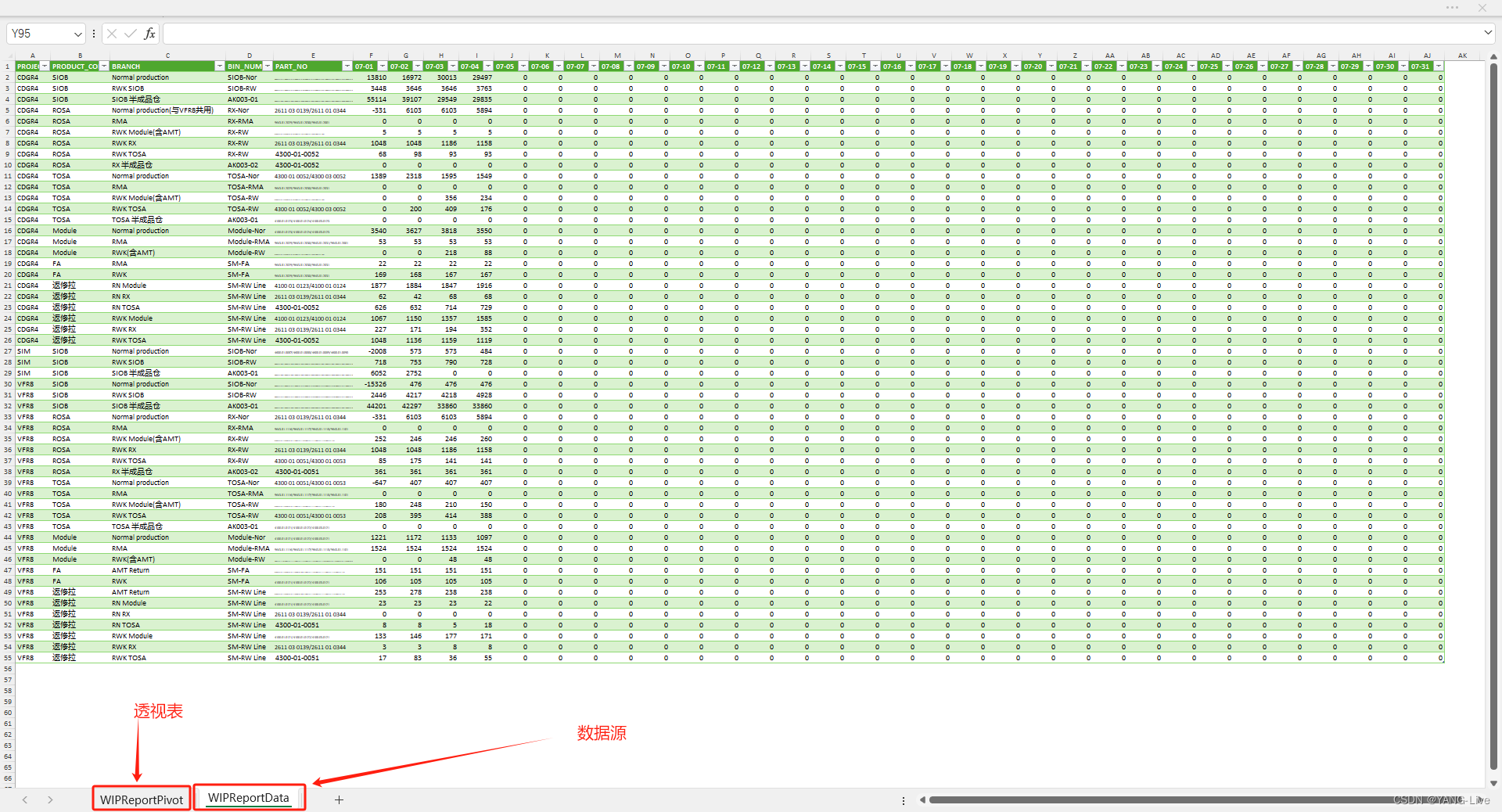This screenshot has height=812, width=1502.
Task: Click the -15326 value in row 30
Action: click(x=370, y=384)
